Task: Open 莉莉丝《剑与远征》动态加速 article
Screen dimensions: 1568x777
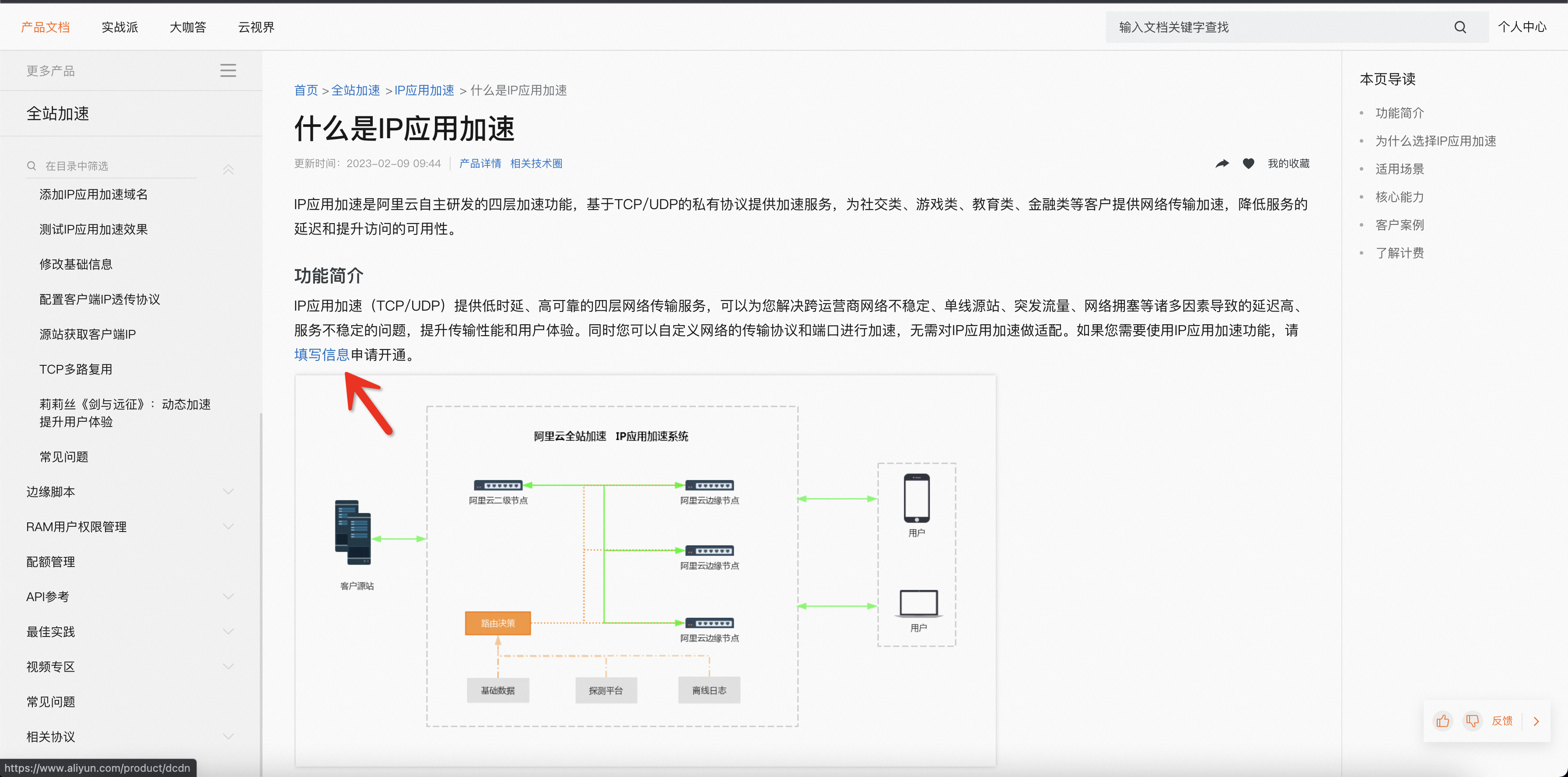Action: coord(126,413)
